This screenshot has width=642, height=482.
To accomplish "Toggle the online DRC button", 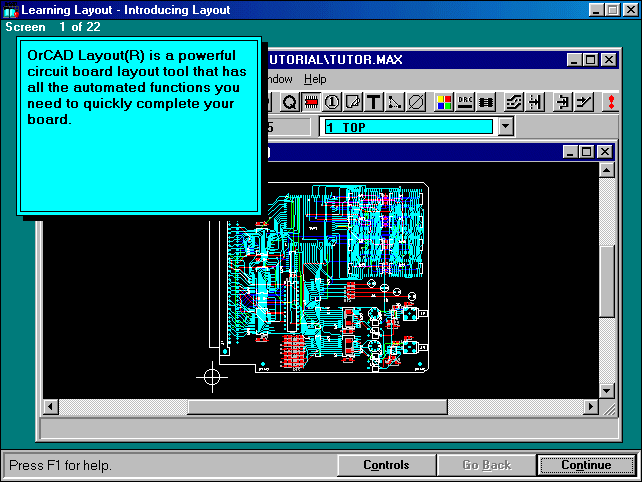I will click(x=465, y=102).
